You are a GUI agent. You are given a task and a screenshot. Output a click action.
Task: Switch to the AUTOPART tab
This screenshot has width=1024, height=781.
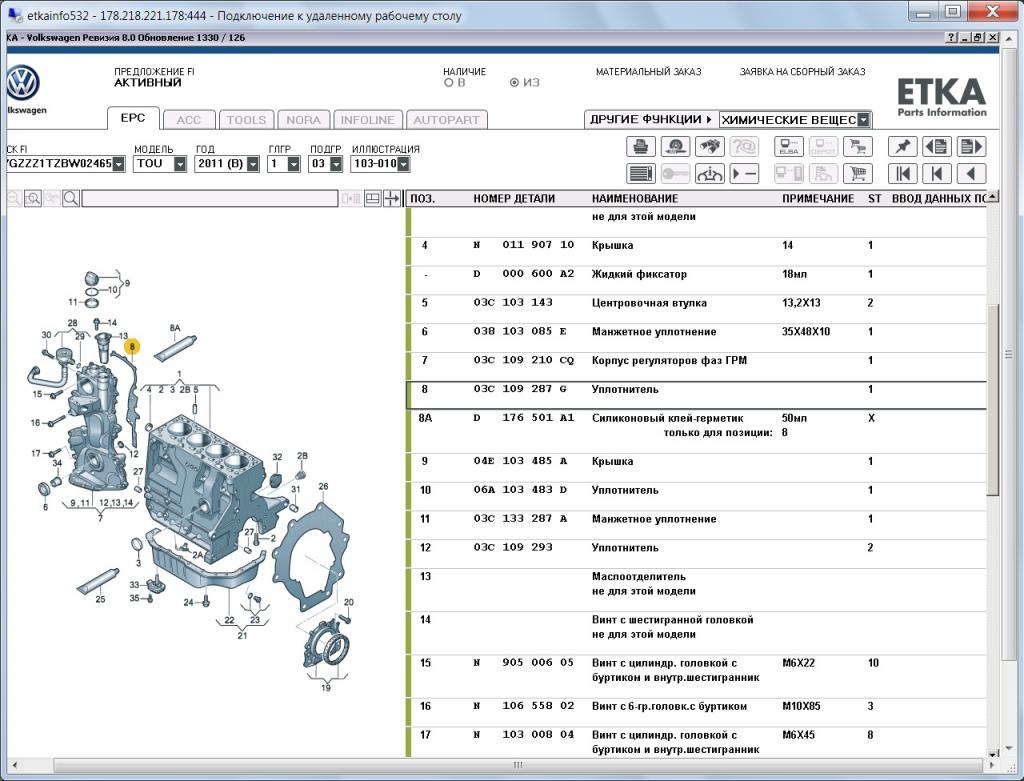click(446, 120)
